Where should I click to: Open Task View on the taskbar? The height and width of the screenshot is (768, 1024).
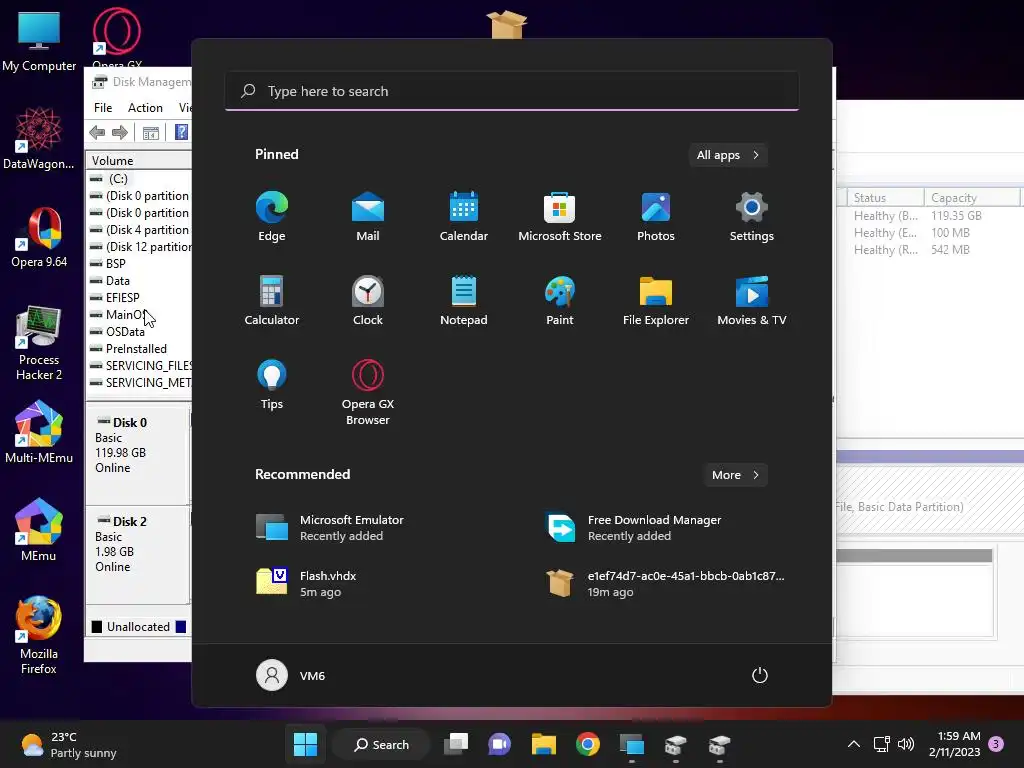coord(456,744)
